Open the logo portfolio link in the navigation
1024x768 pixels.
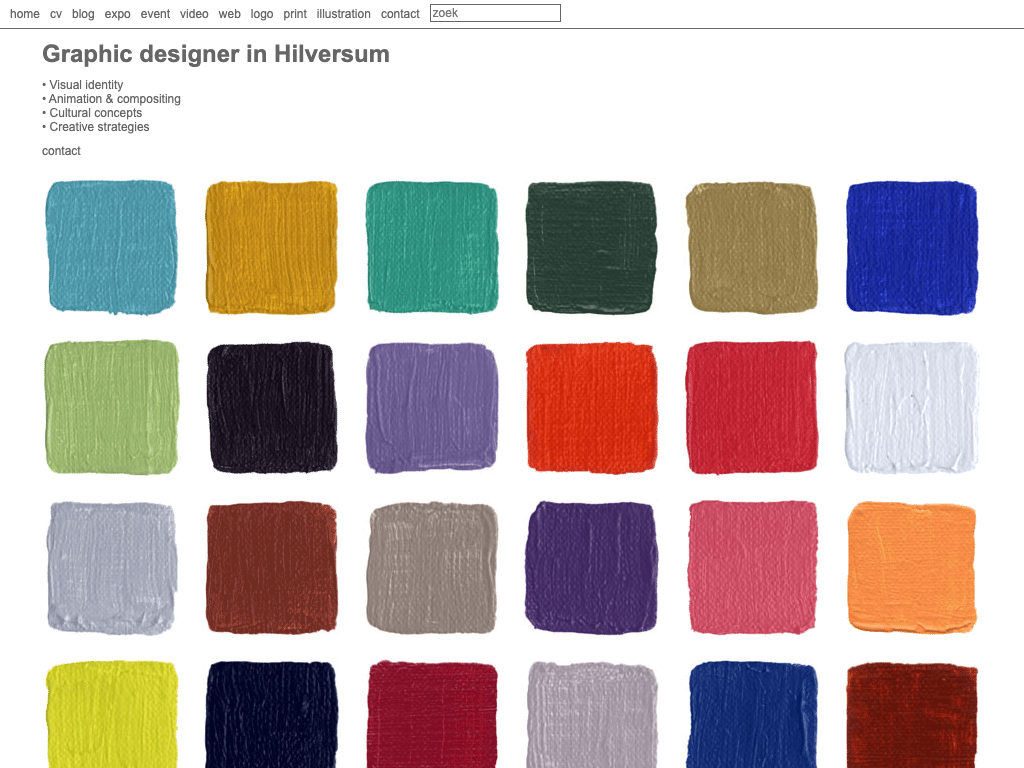(262, 14)
